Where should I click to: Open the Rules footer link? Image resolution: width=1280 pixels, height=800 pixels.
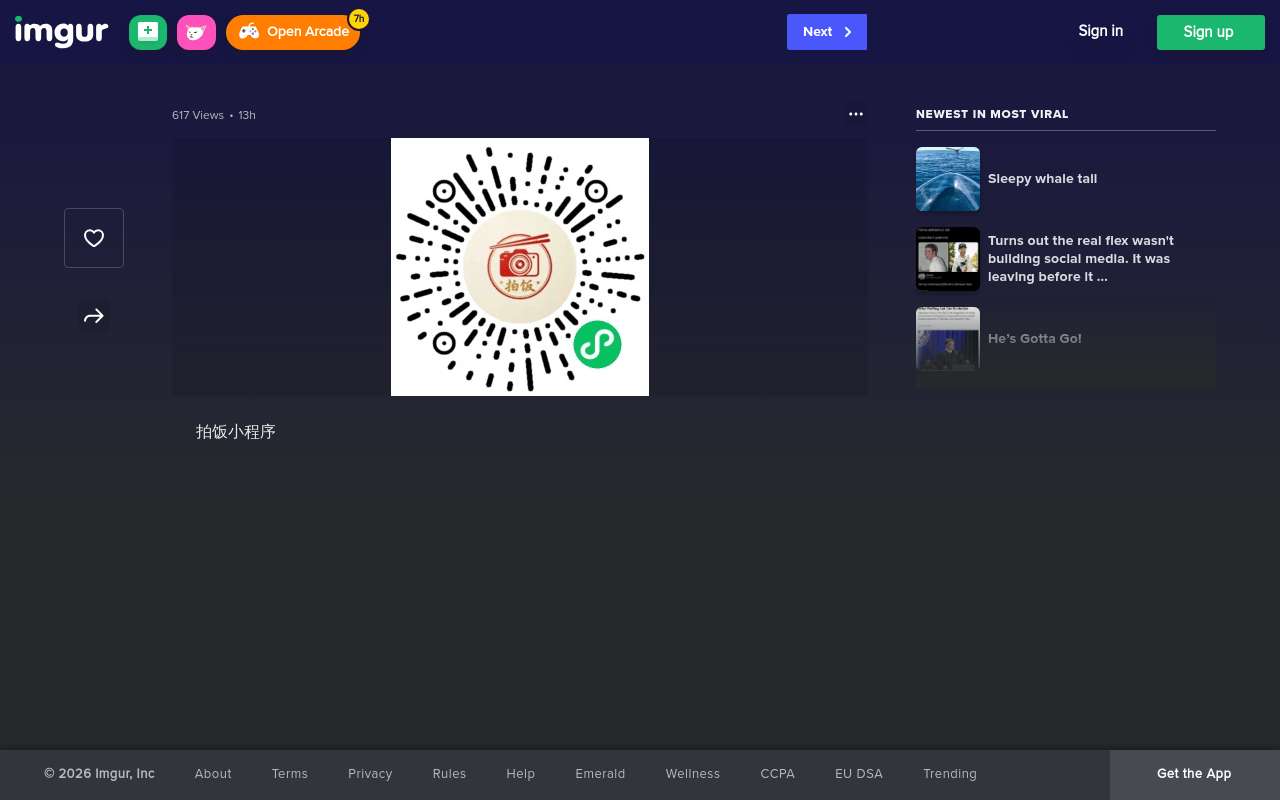click(449, 774)
